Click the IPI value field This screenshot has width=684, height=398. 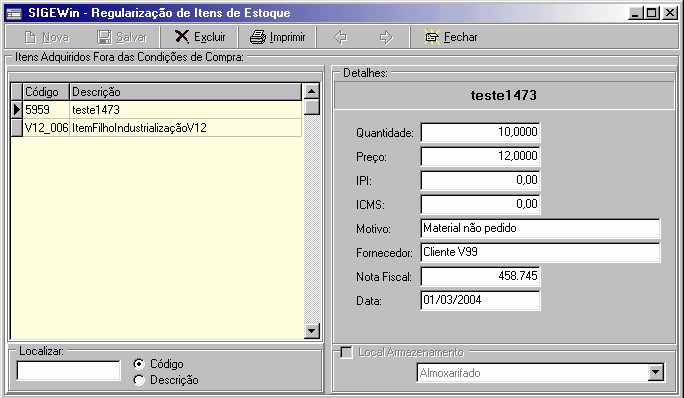480,180
